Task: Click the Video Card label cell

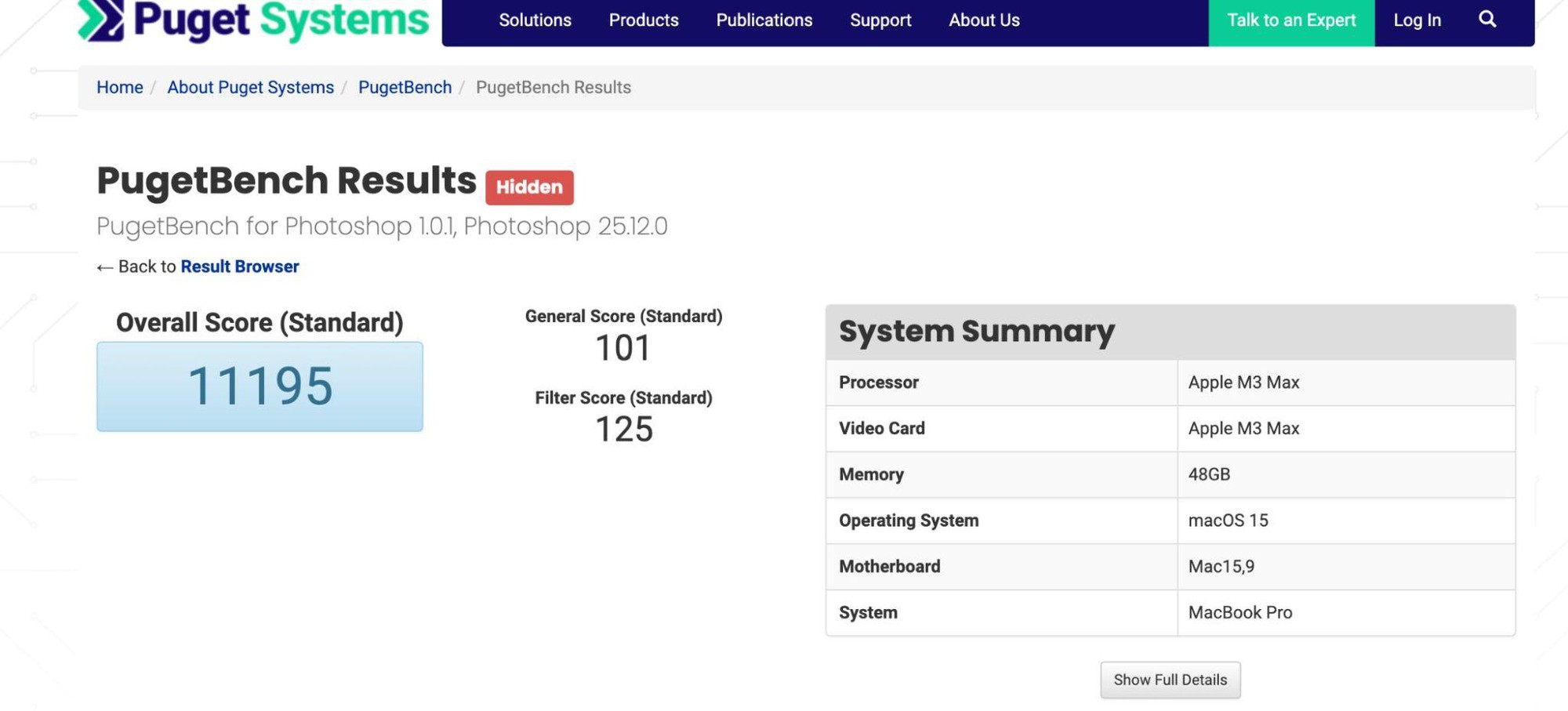Action: pos(1001,428)
